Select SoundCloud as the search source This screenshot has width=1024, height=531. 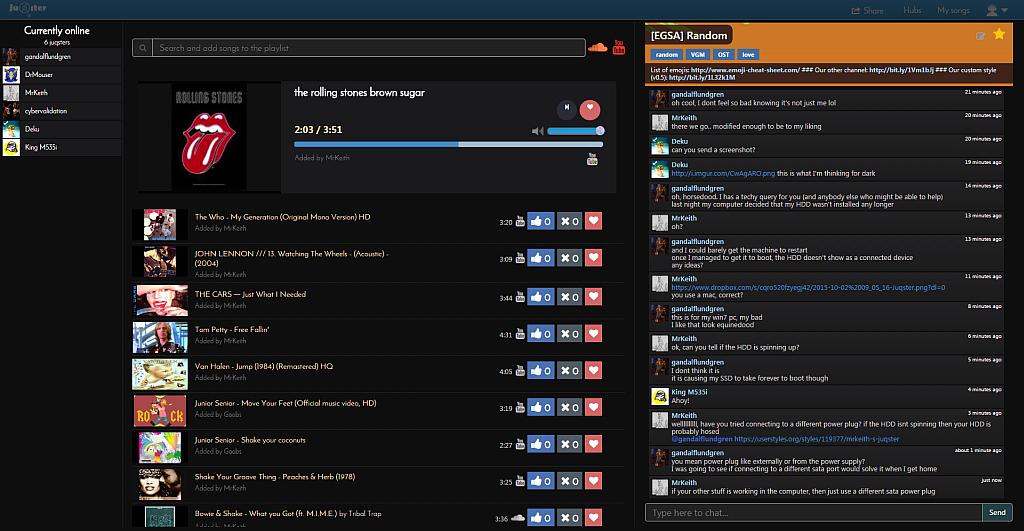tap(597, 48)
